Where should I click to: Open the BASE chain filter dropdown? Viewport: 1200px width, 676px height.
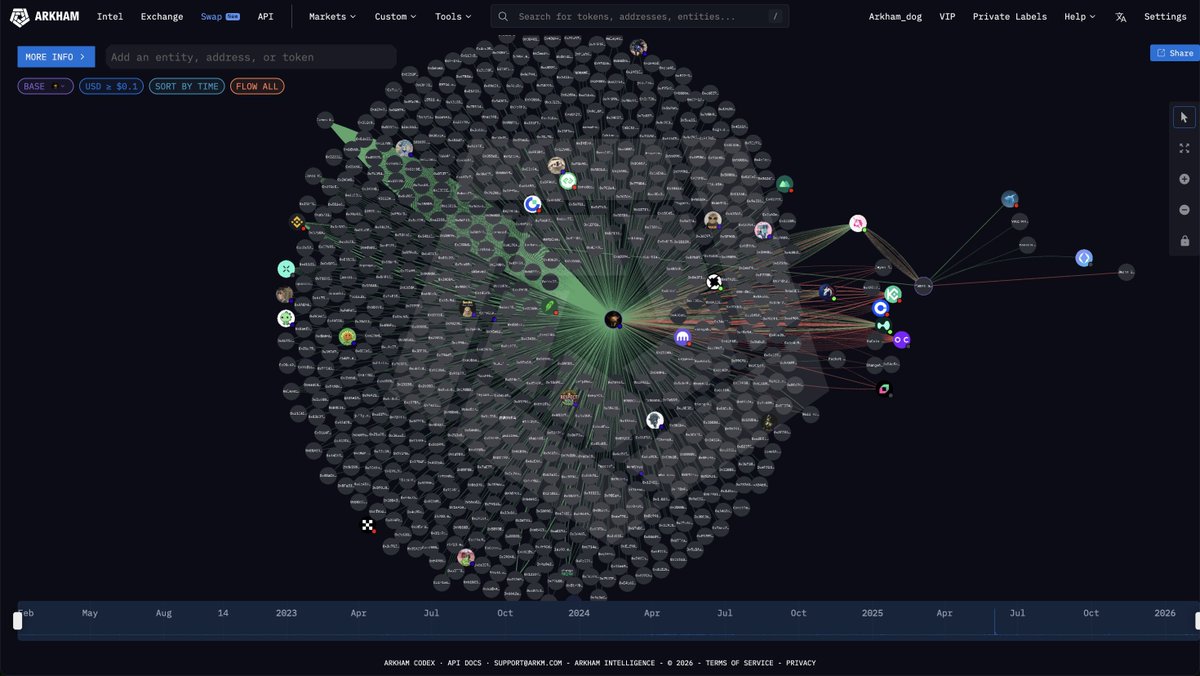pos(45,86)
